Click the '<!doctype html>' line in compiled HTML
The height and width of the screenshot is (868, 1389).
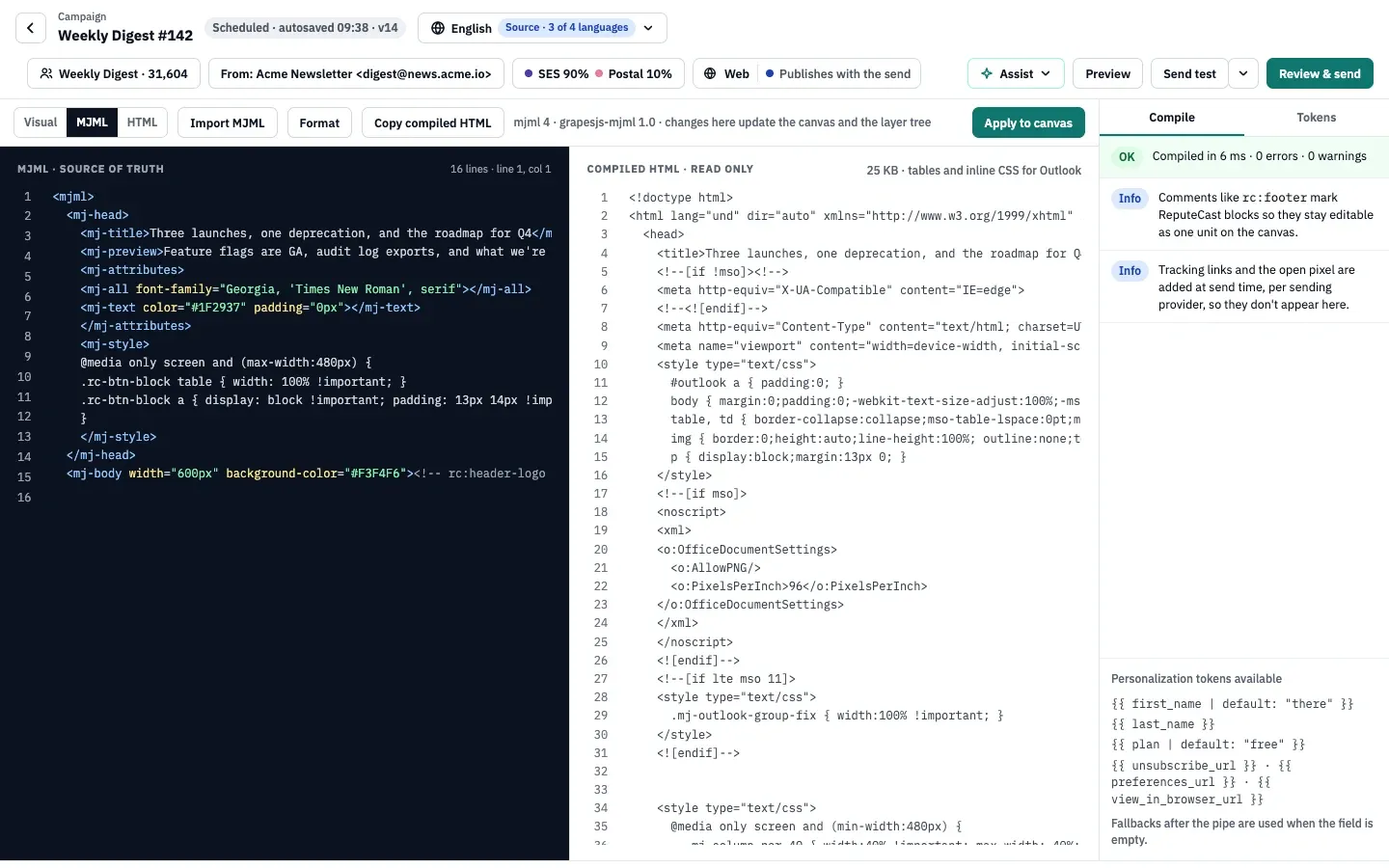pos(681,198)
